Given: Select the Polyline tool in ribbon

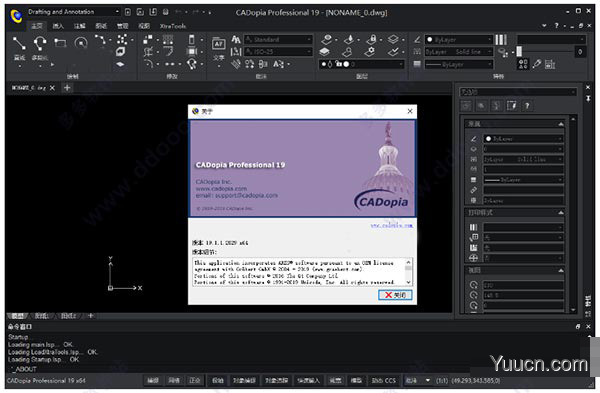Looking at the screenshot, I should tap(40, 43).
